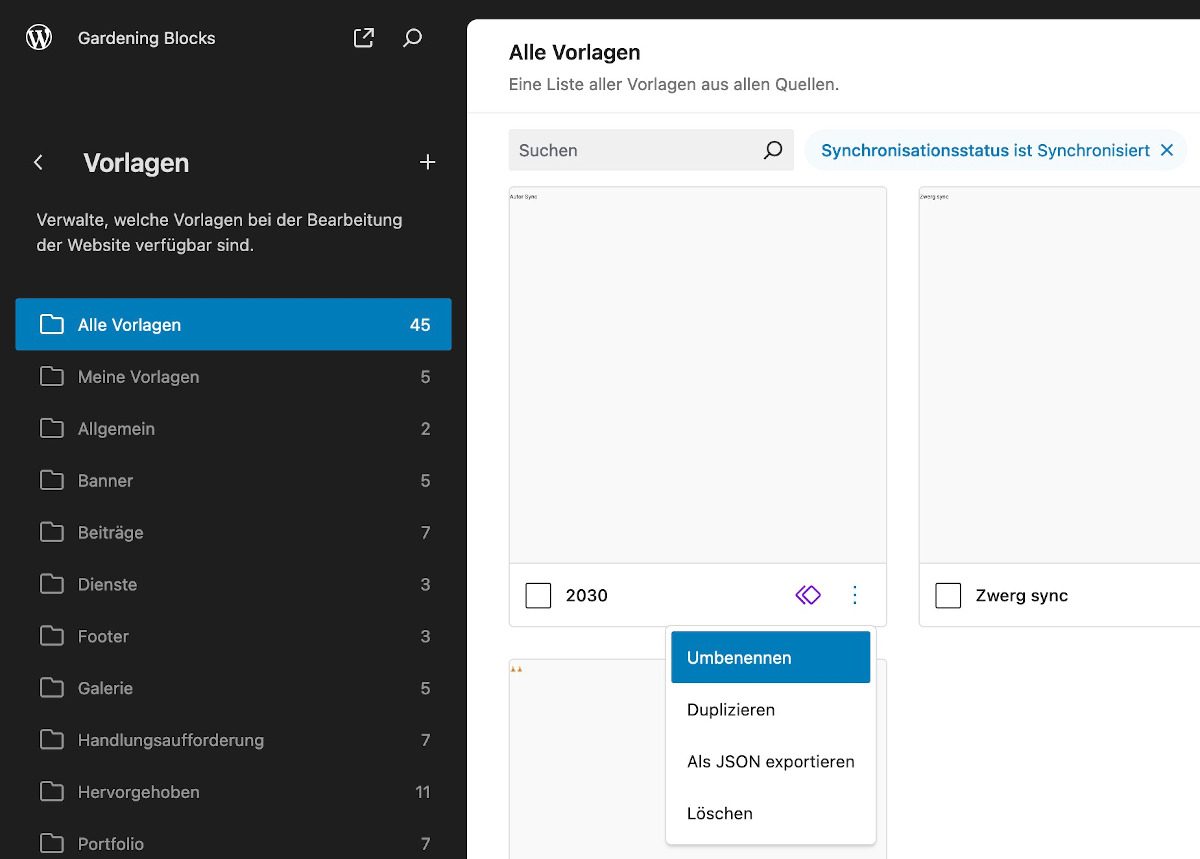The height and width of the screenshot is (859, 1200).
Task: Choose Als JSON exportieren from the menu
Action: click(771, 761)
